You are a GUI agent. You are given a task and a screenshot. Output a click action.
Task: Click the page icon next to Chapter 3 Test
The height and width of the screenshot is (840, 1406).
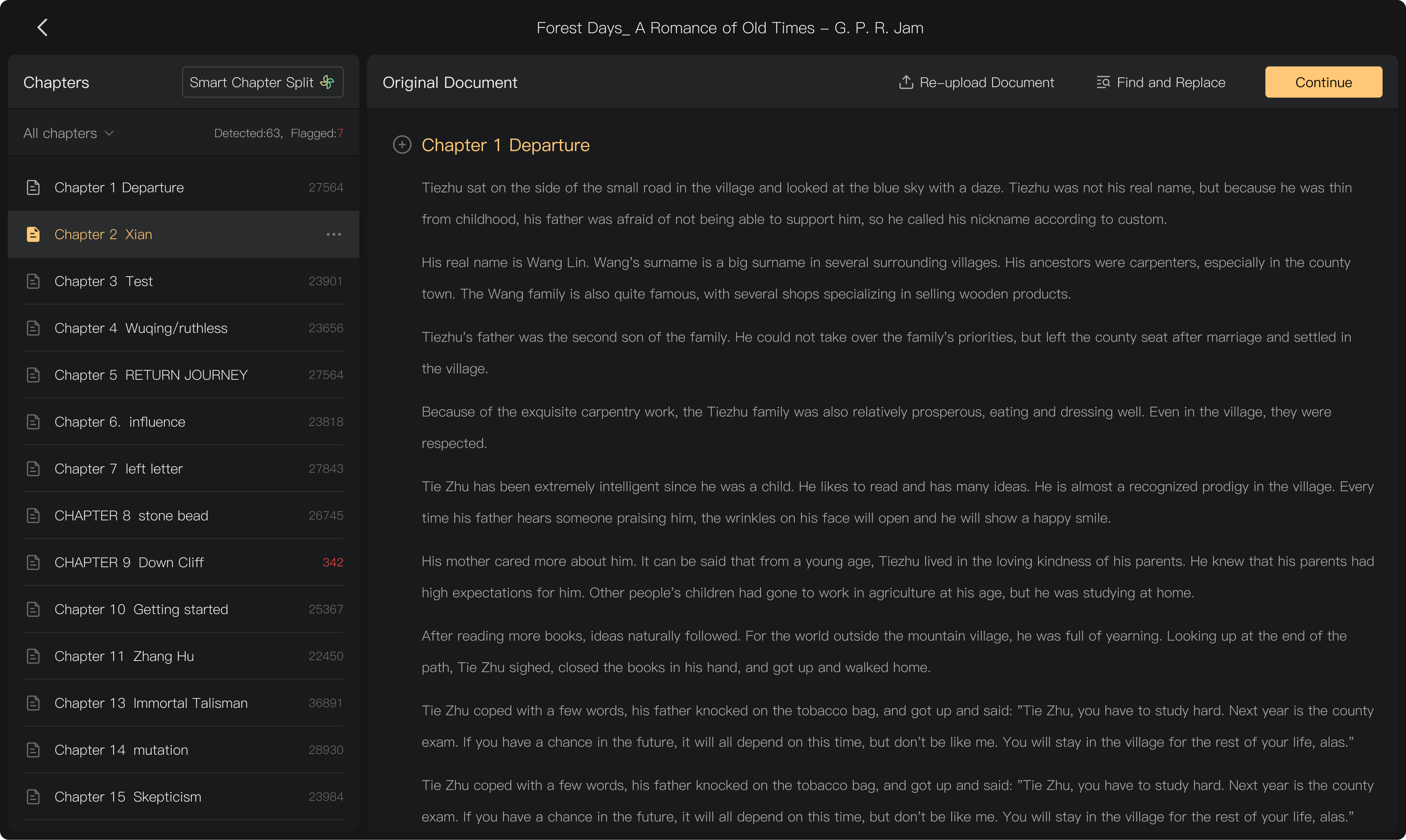point(33,281)
